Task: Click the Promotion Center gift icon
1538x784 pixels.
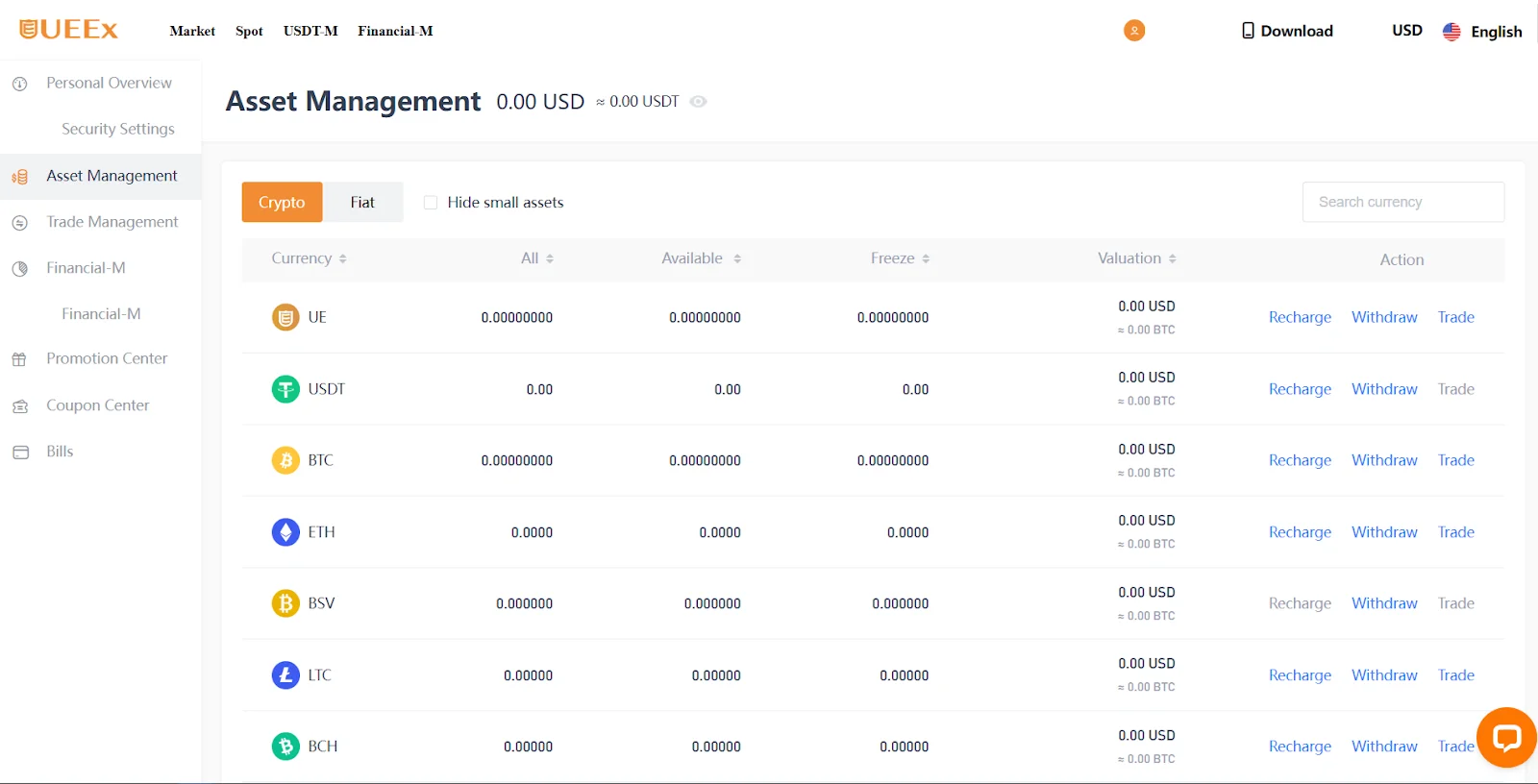Action: pyautogui.click(x=19, y=359)
